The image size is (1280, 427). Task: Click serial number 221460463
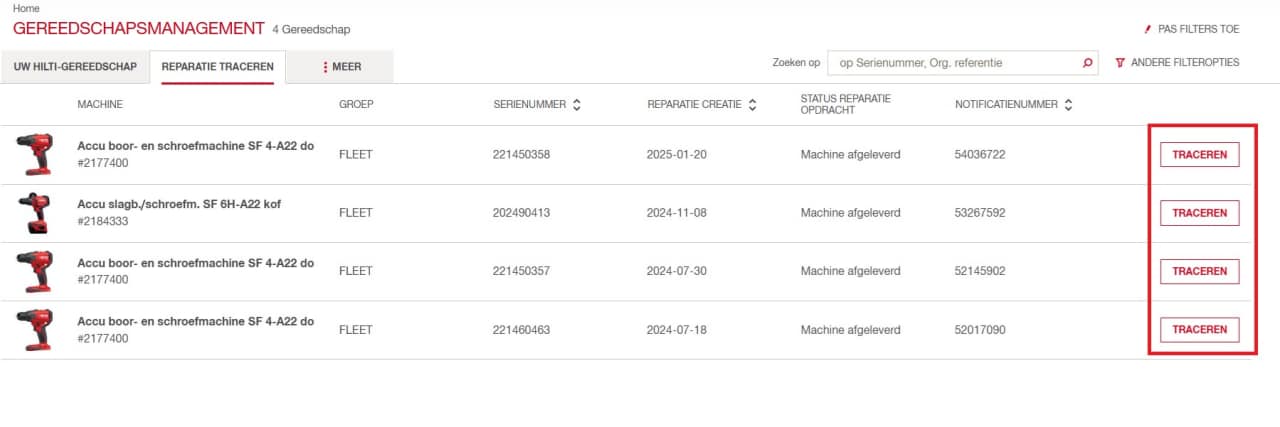(x=522, y=330)
